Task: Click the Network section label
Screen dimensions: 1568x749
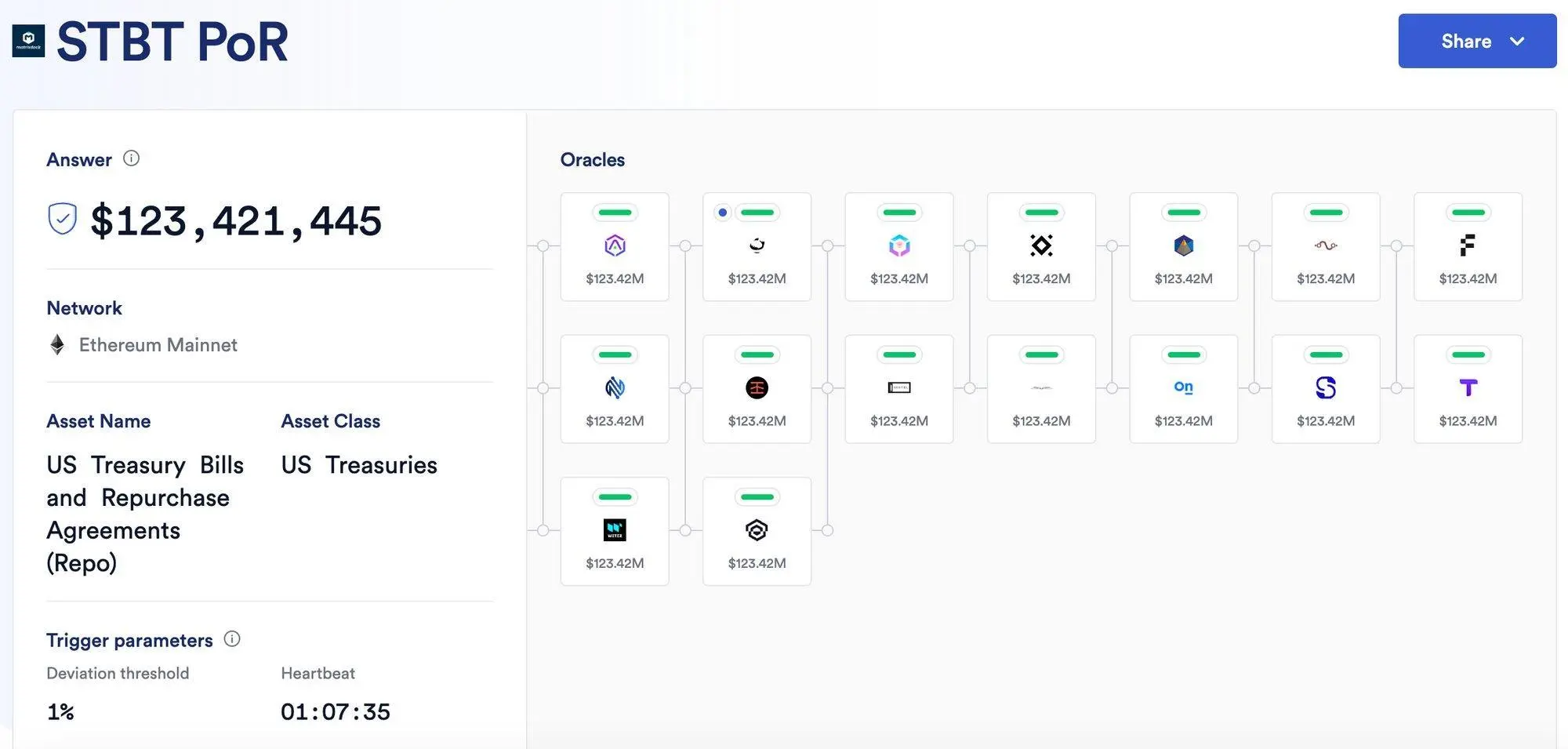Action: (x=84, y=307)
